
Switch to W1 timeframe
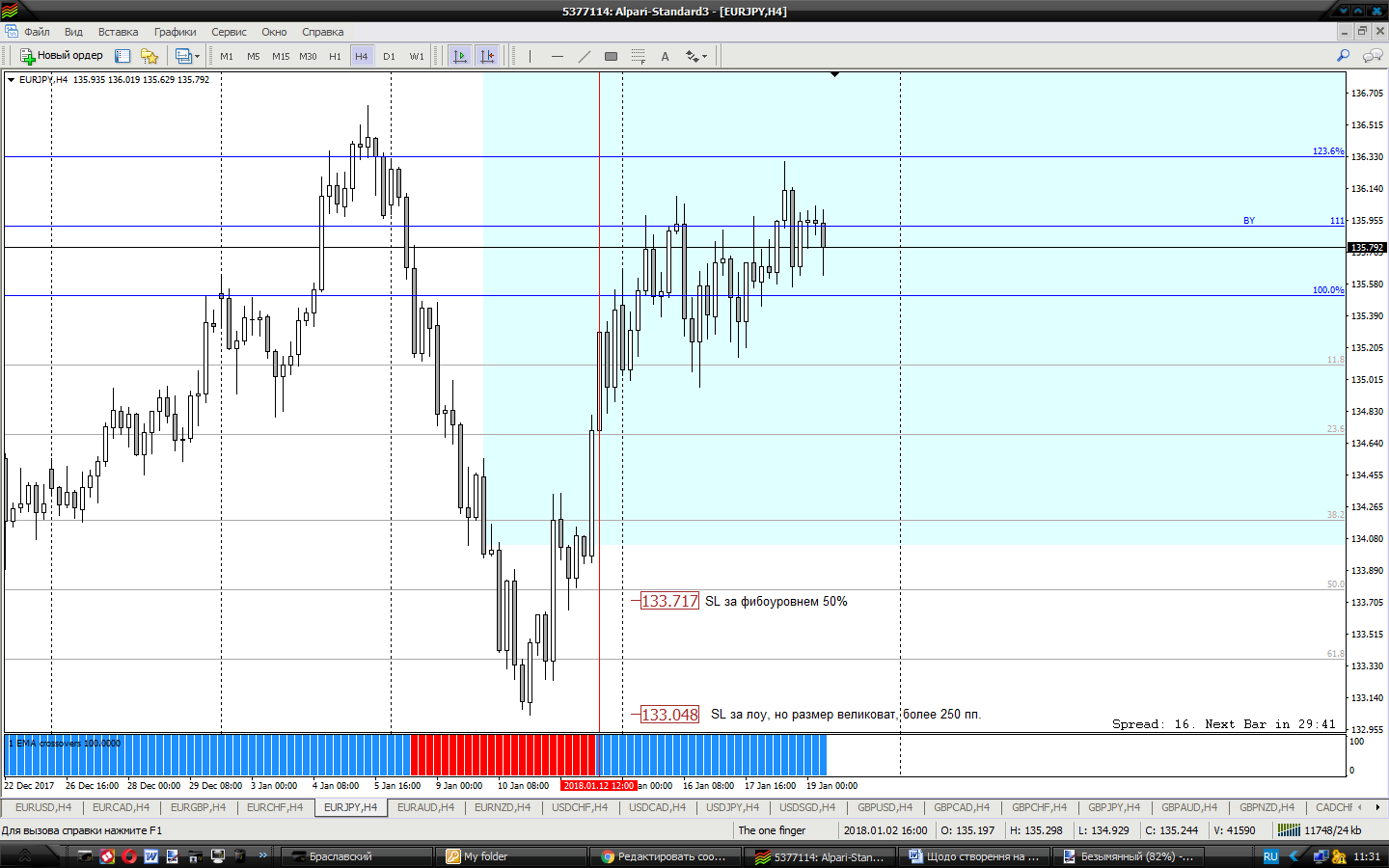(x=416, y=56)
